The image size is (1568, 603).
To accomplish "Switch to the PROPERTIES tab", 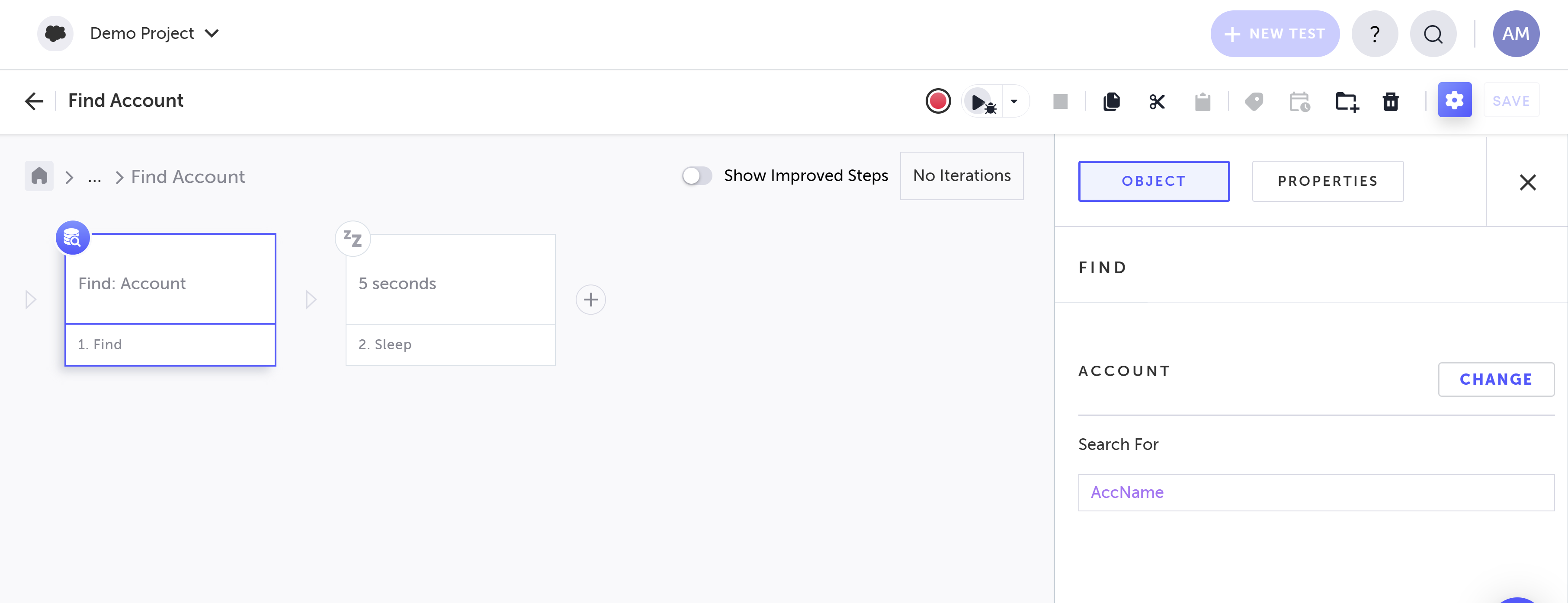I will 1327,181.
